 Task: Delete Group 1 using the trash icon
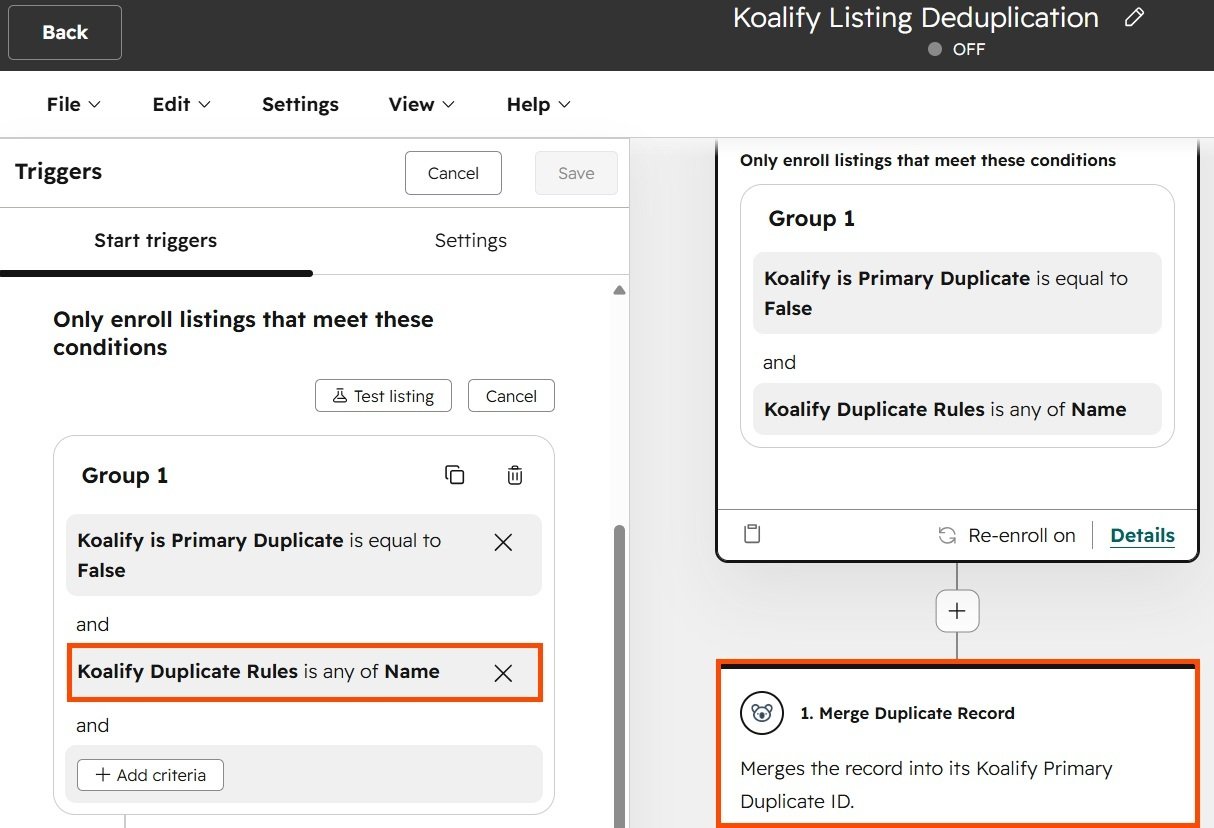[514, 475]
